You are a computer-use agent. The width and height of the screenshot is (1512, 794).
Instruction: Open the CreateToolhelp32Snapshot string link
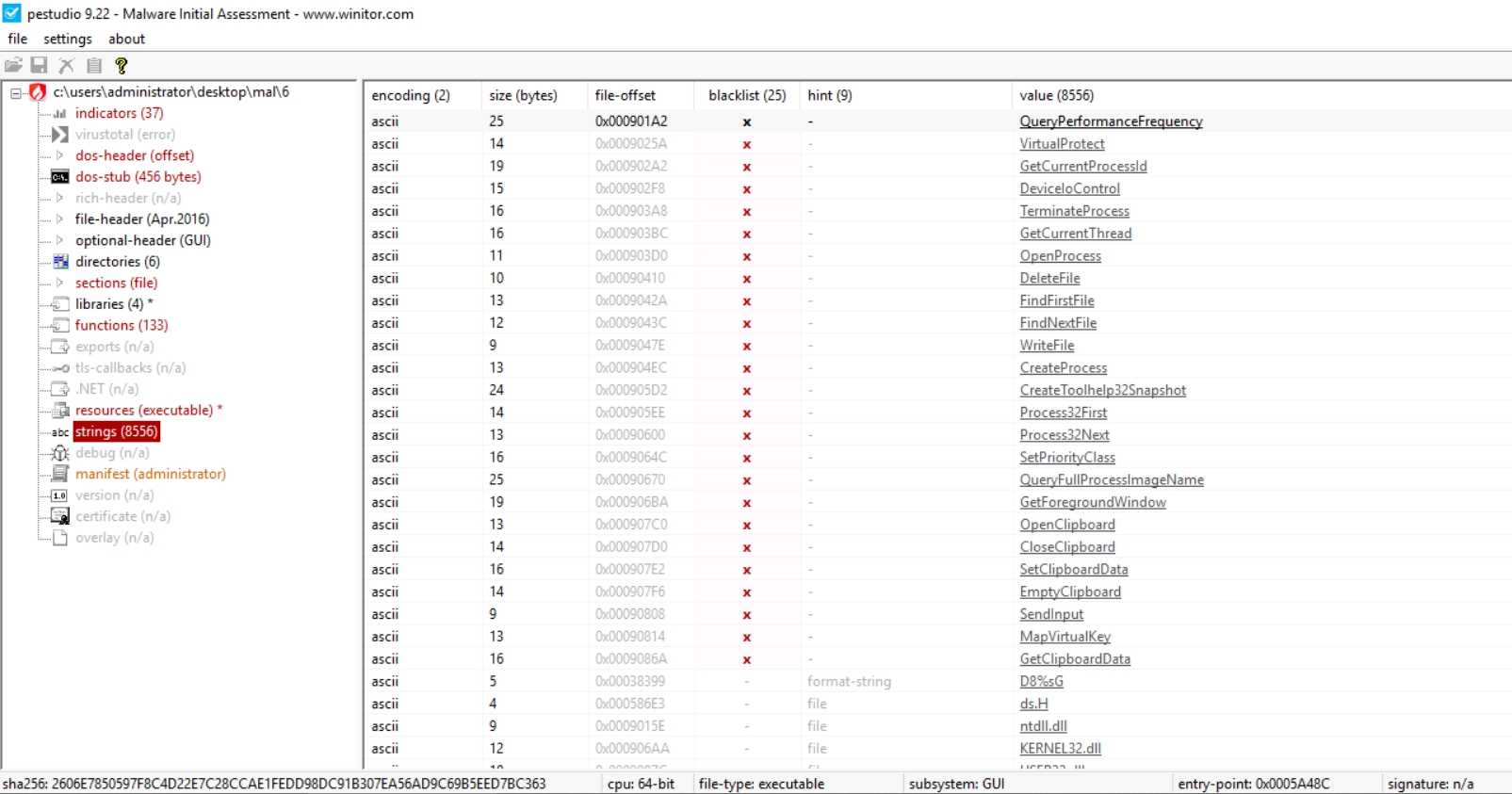(x=1102, y=390)
